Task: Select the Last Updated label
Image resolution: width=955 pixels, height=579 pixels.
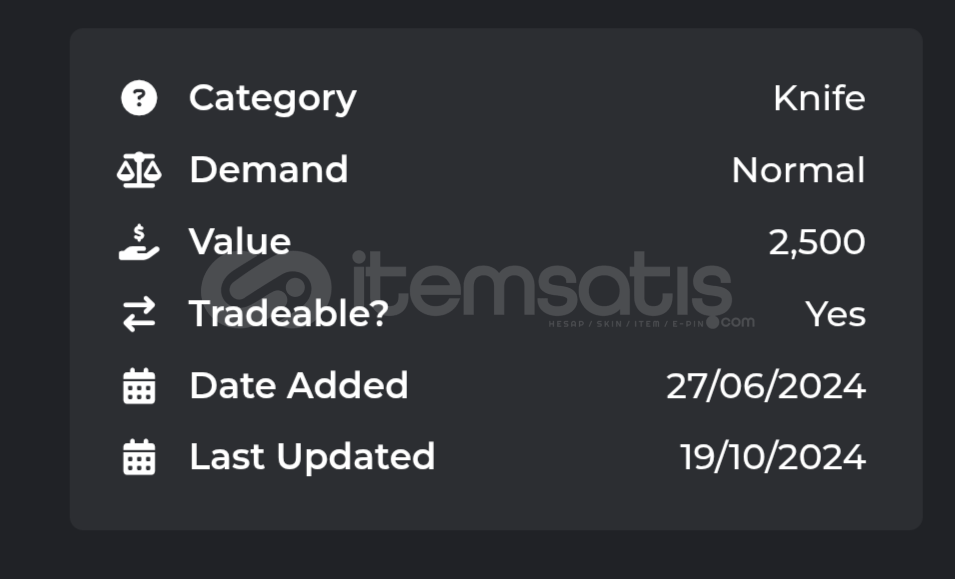Action: click(x=312, y=457)
